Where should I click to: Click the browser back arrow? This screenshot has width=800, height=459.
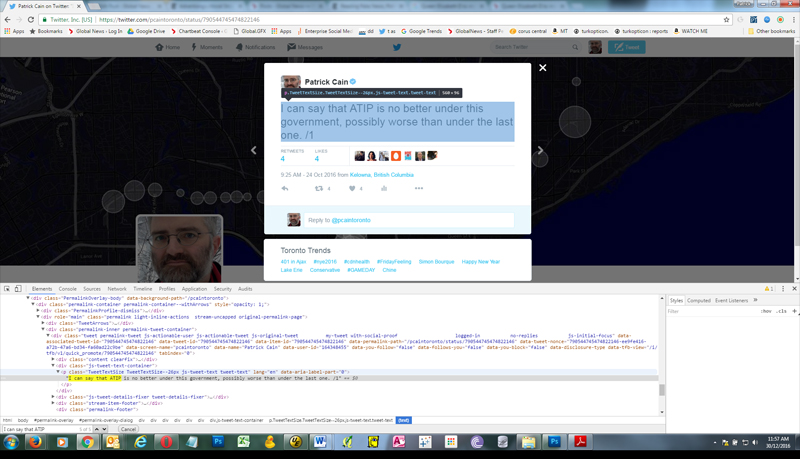7,19
